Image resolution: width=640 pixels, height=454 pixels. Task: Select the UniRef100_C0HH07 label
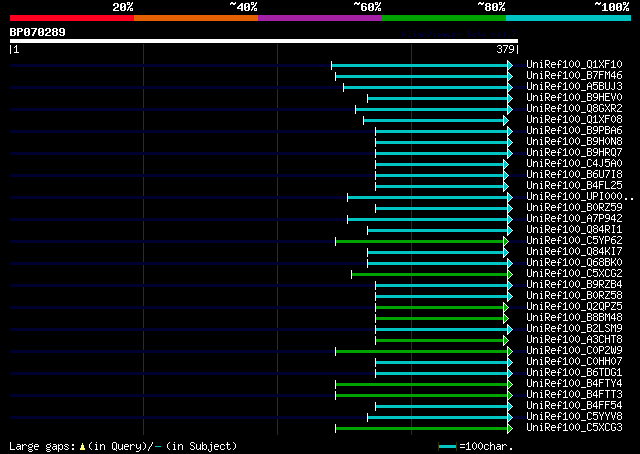point(574,362)
